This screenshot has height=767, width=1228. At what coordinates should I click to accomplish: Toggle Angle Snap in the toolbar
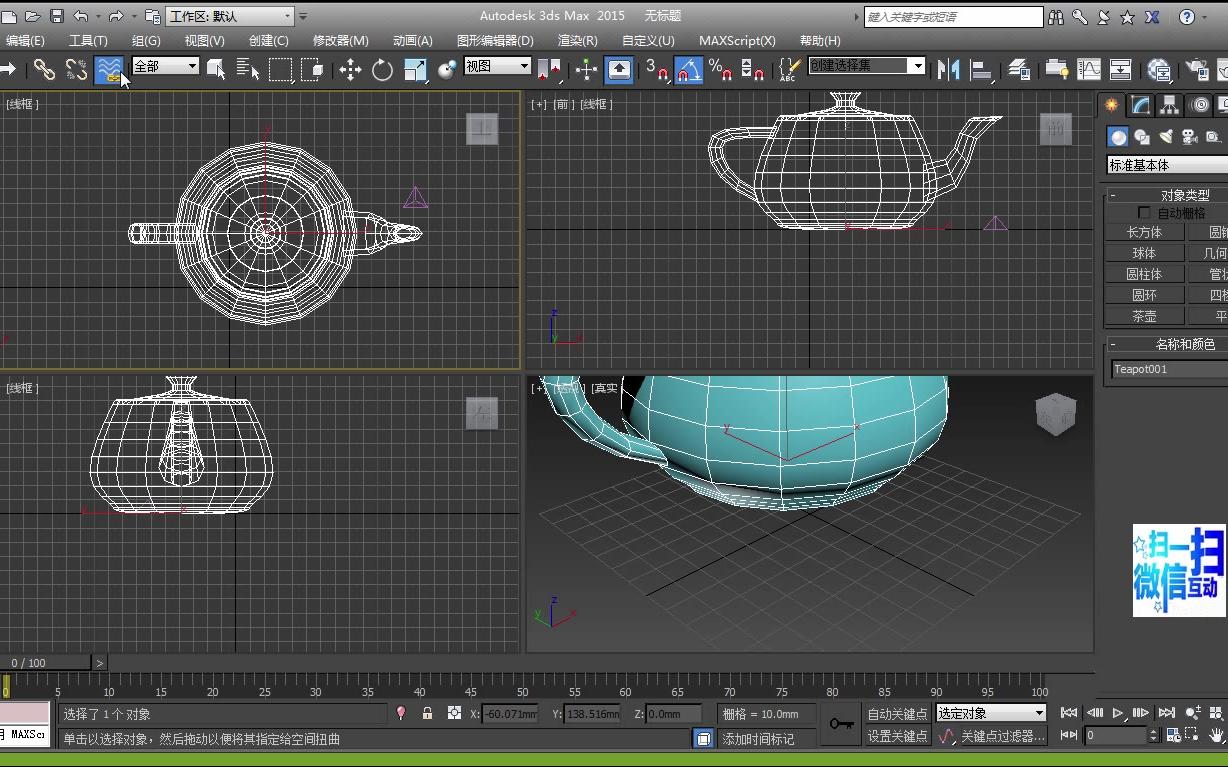688,69
